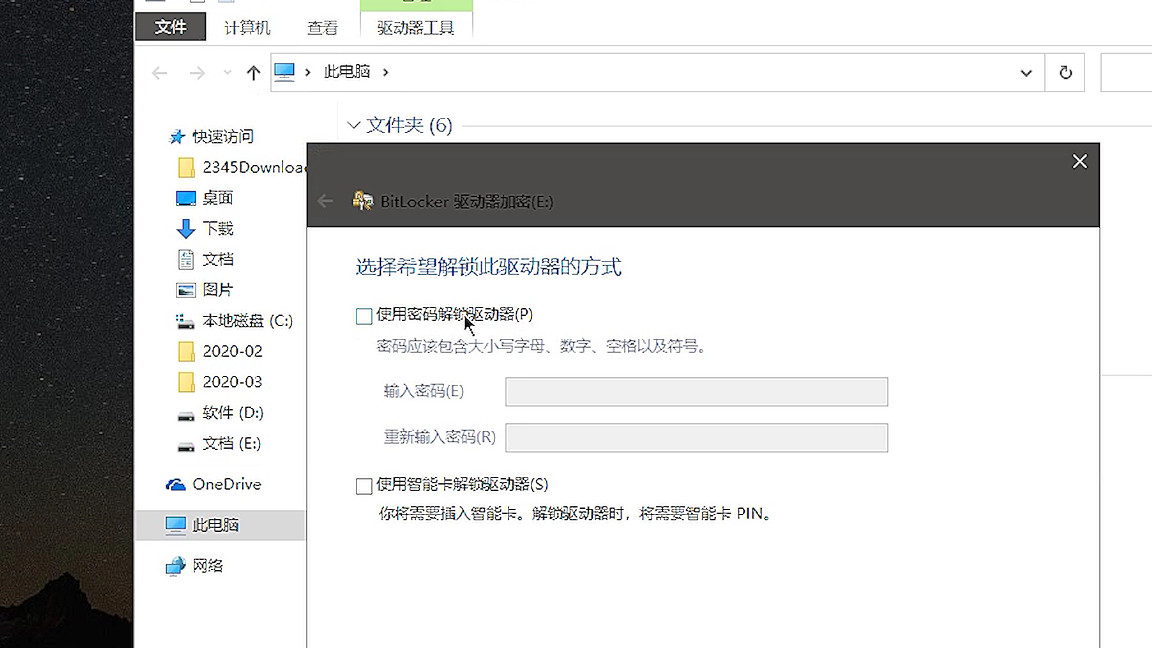
Task: Click the OneDrive cloud icon
Action: tap(176, 485)
